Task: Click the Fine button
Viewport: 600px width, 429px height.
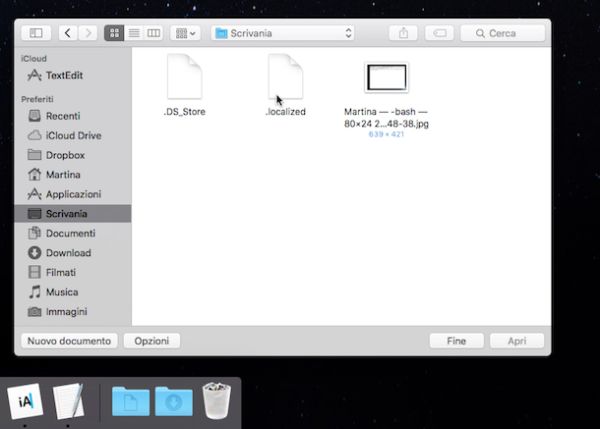Action: click(x=457, y=341)
